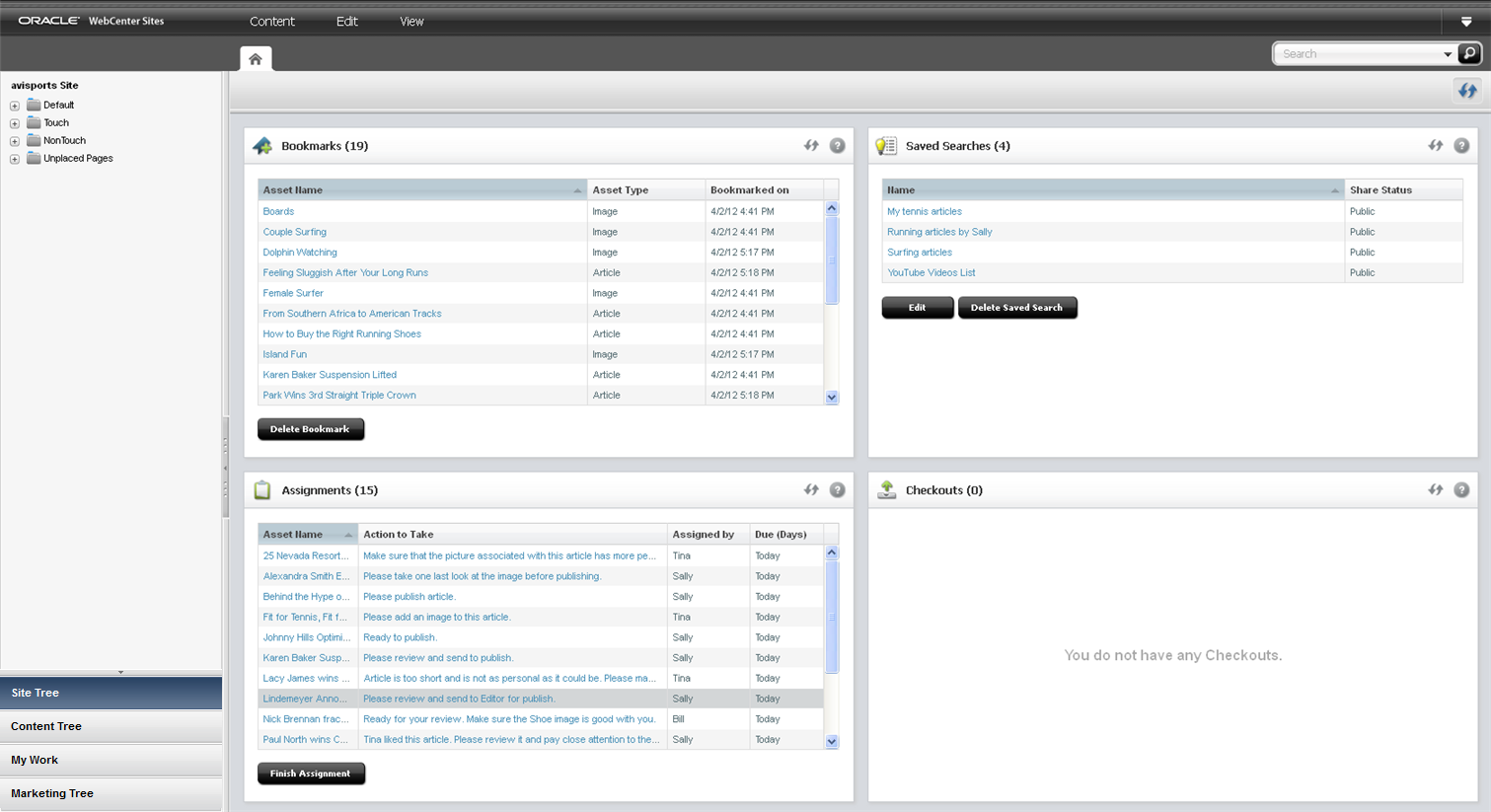Refresh the Assignments widget
This screenshot has width=1491, height=812.
[811, 489]
